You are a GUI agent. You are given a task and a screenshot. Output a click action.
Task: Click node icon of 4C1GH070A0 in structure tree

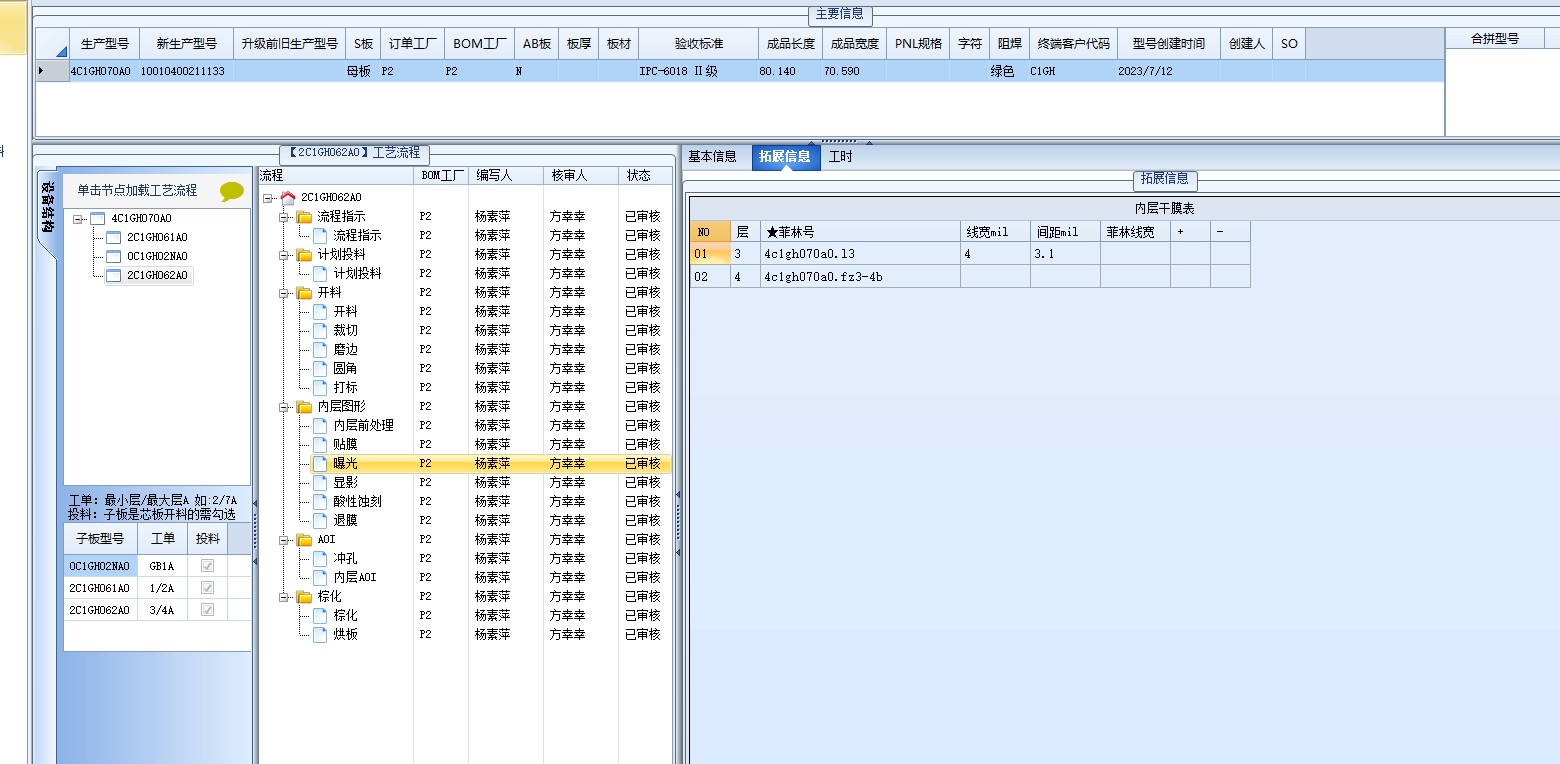point(97,218)
